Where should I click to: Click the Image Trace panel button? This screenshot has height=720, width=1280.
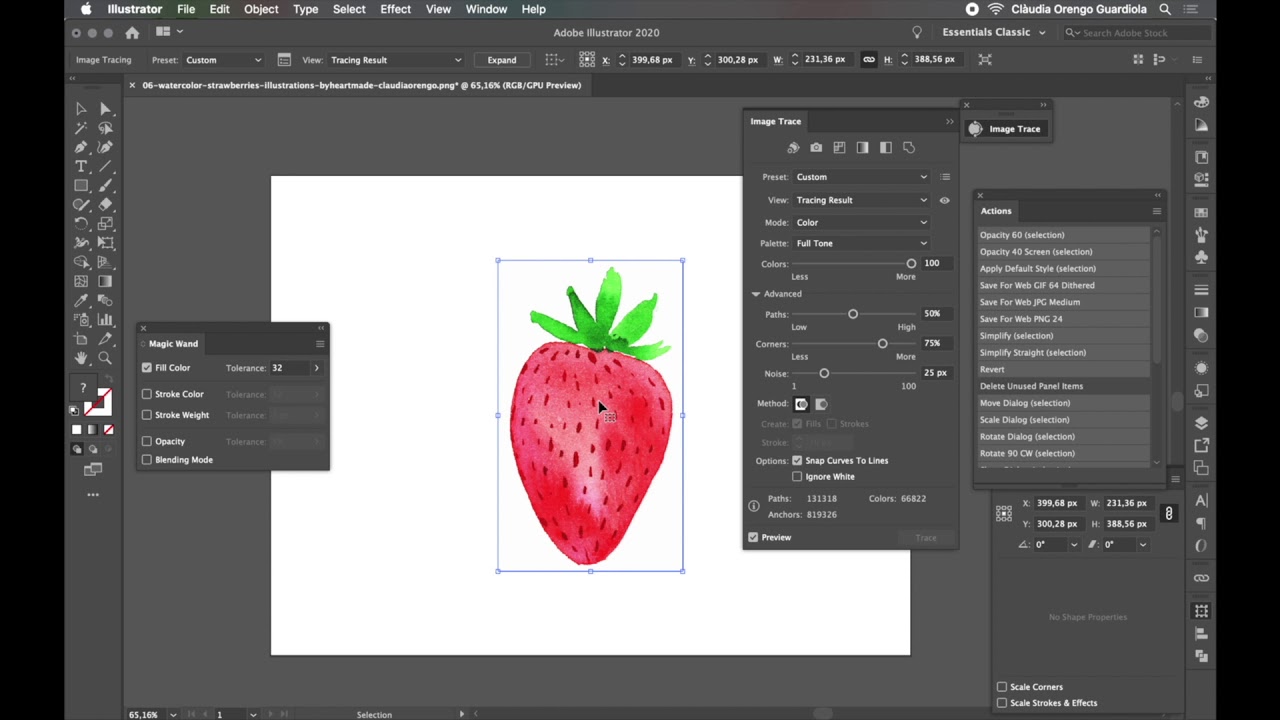1005,129
